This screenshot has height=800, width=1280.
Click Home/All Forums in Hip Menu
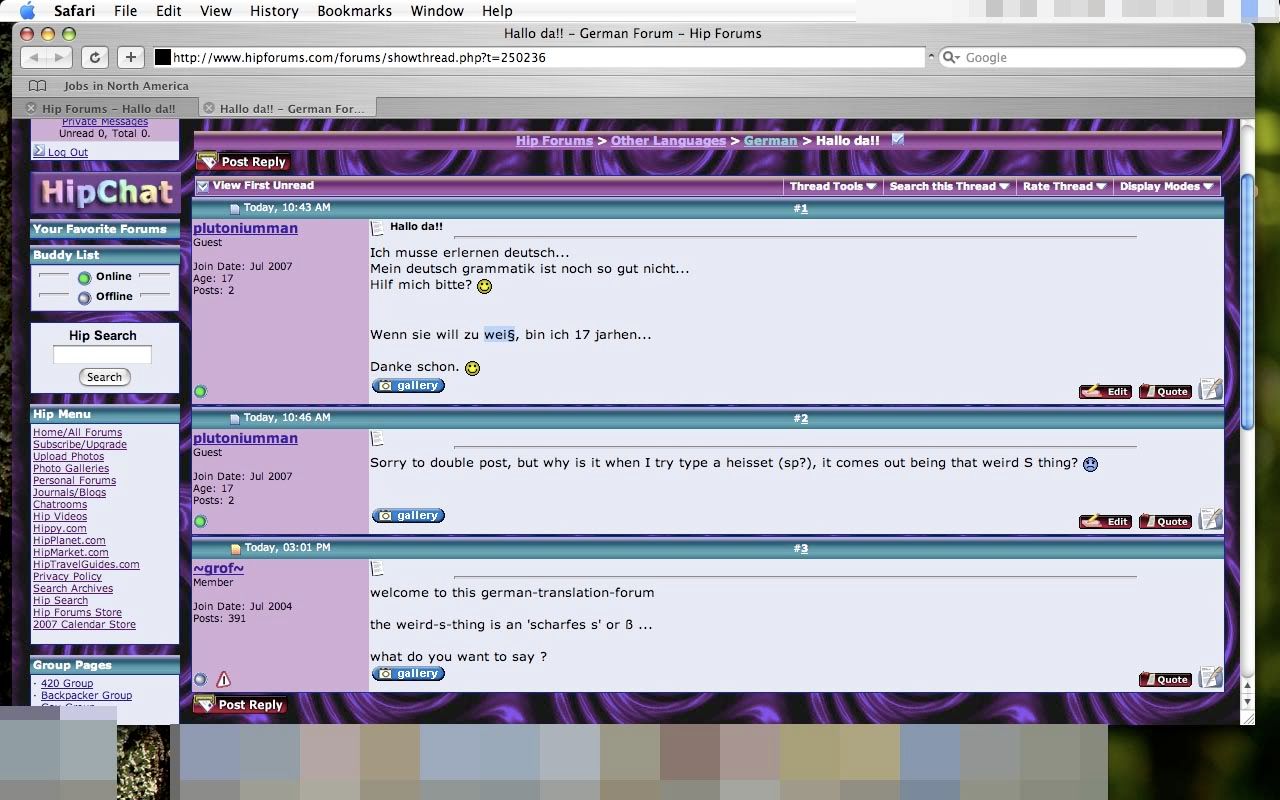tap(77, 433)
